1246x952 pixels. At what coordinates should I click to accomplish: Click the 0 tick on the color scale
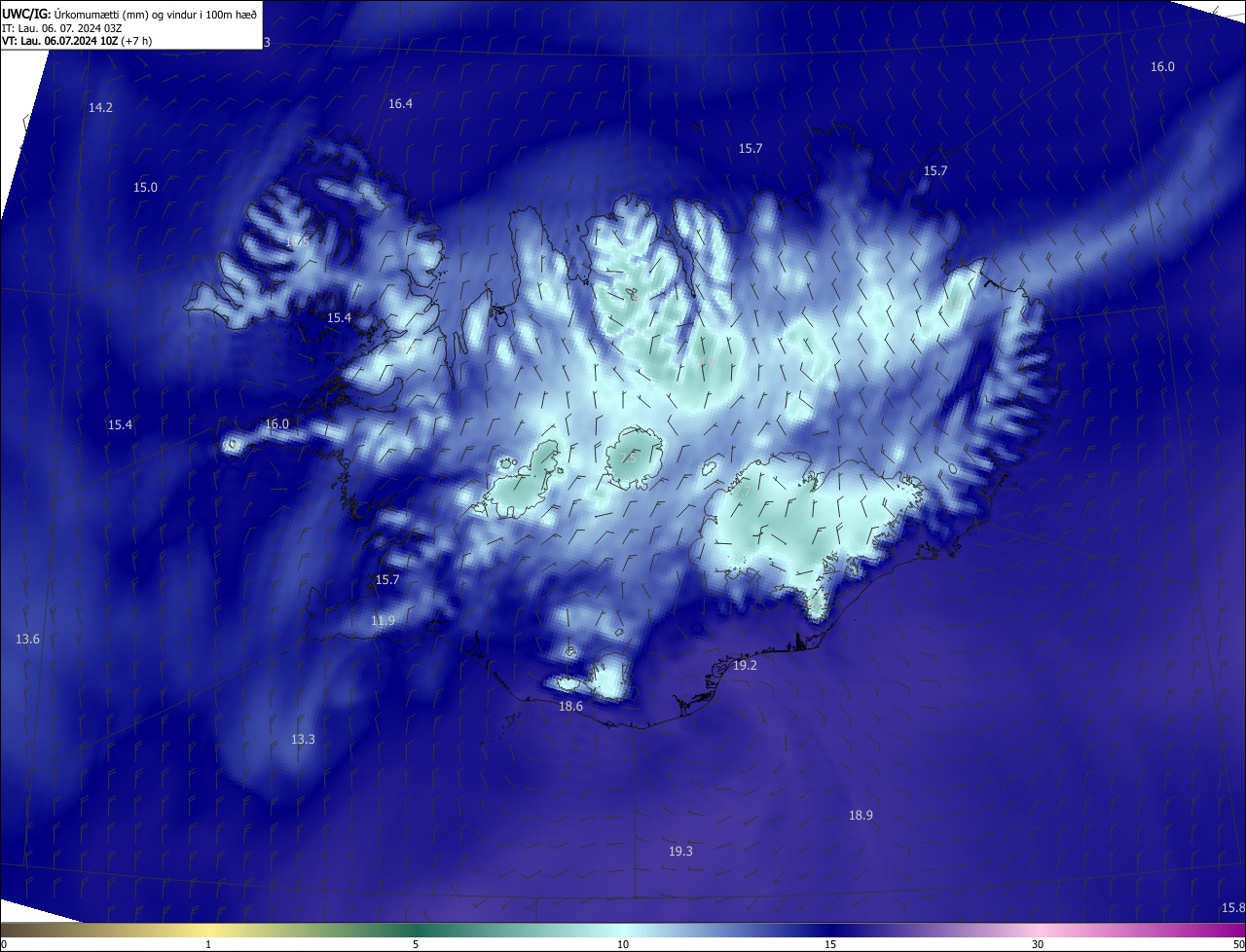pos(4,945)
